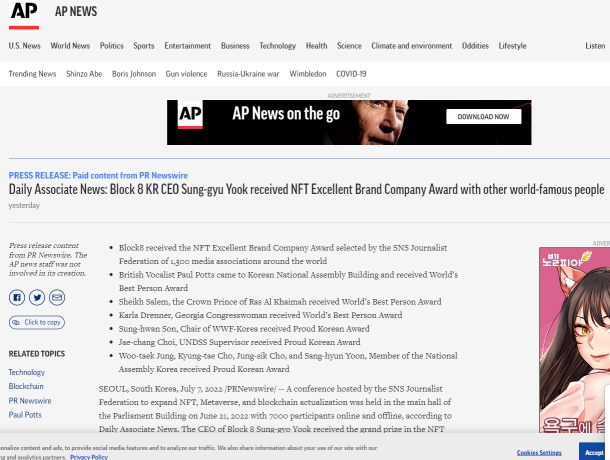This screenshot has width=610, height=460.
Task: Open the Gun violence trending topic
Action: click(186, 74)
